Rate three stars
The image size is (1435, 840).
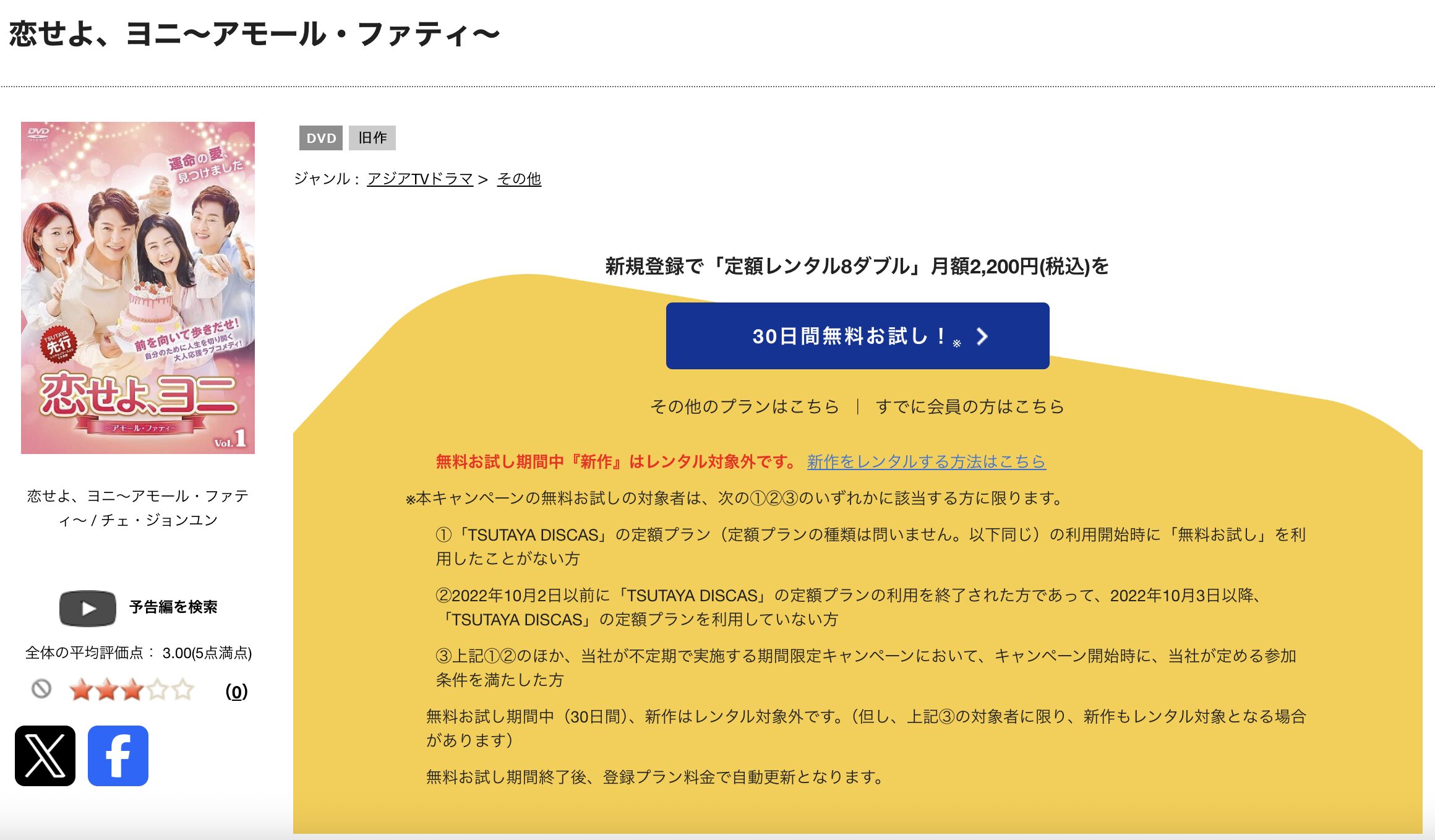pyautogui.click(x=132, y=690)
